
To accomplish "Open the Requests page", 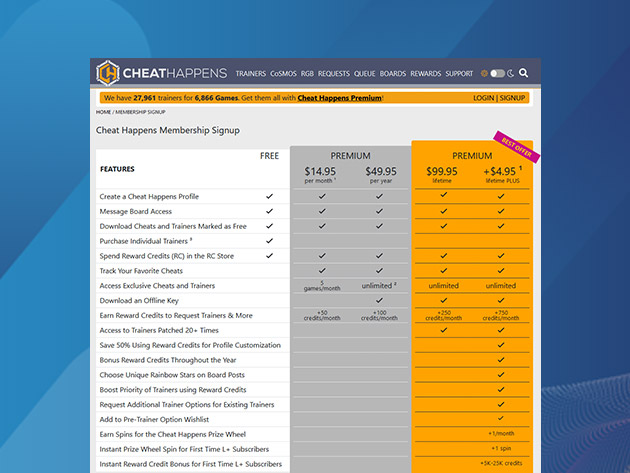I will [x=334, y=74].
